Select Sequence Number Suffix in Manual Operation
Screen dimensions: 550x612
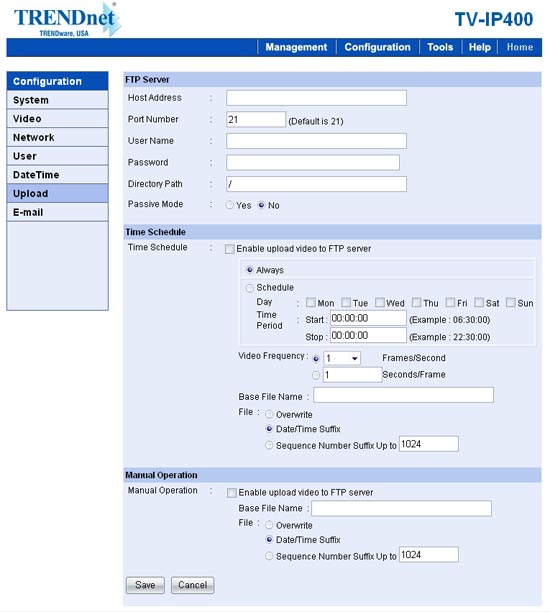tap(269, 556)
